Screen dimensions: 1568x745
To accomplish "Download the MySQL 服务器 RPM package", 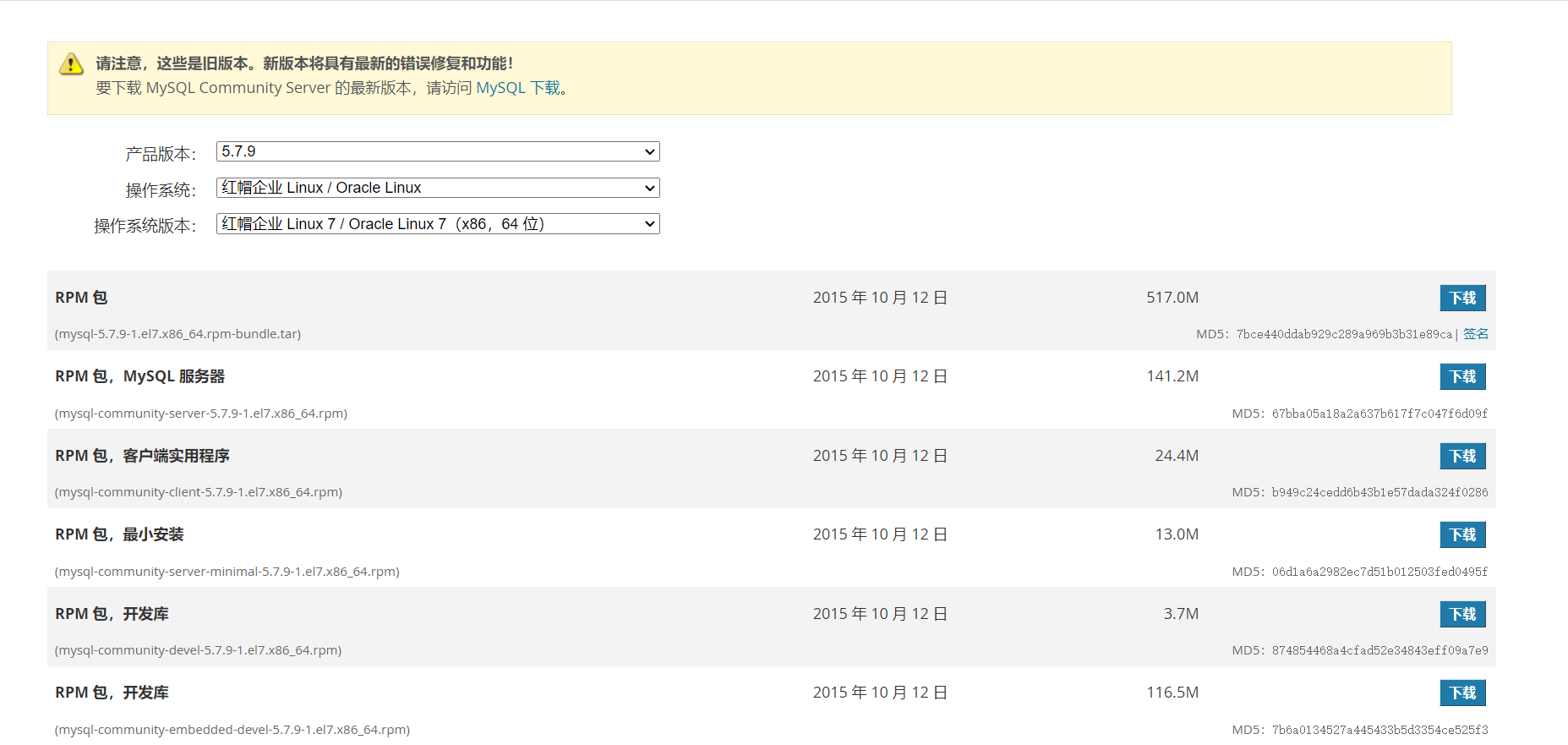I will [x=1462, y=376].
